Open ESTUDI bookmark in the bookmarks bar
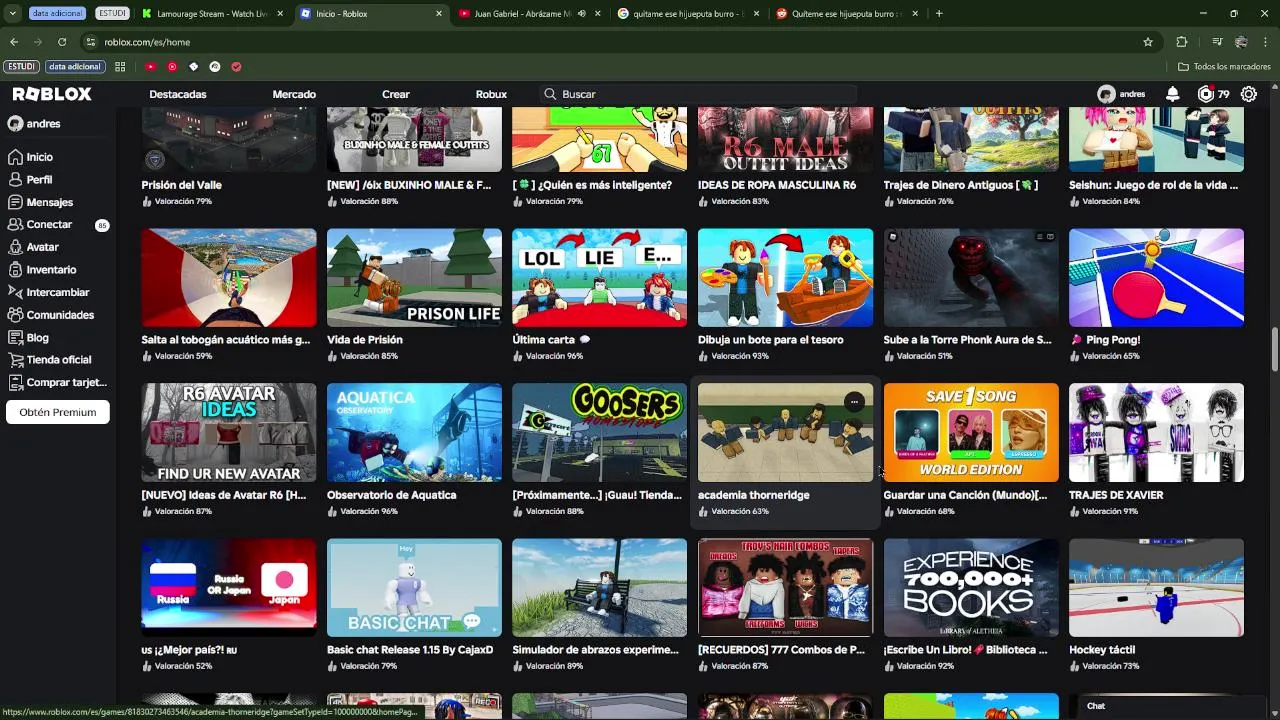This screenshot has width=1280, height=720. pyautogui.click(x=22, y=67)
